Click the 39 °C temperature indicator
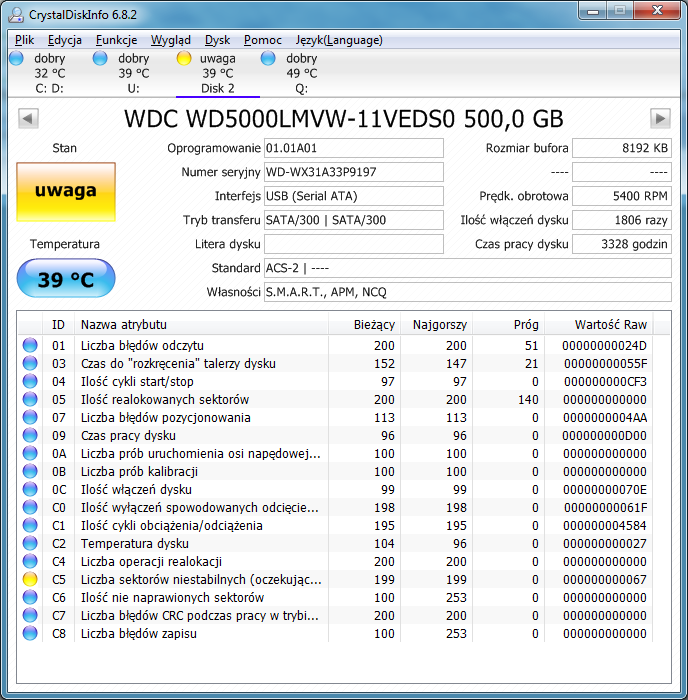The width and height of the screenshot is (688, 700). [66, 280]
